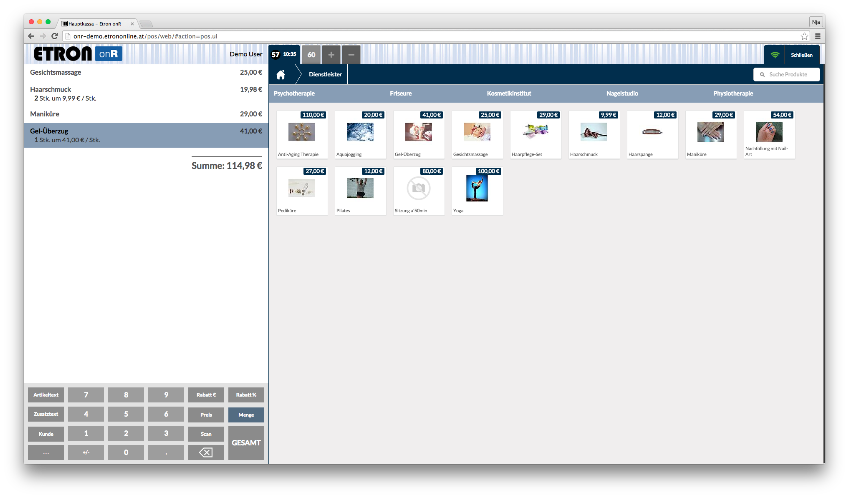
Task: Click the browser reload icon
Action: click(53, 36)
